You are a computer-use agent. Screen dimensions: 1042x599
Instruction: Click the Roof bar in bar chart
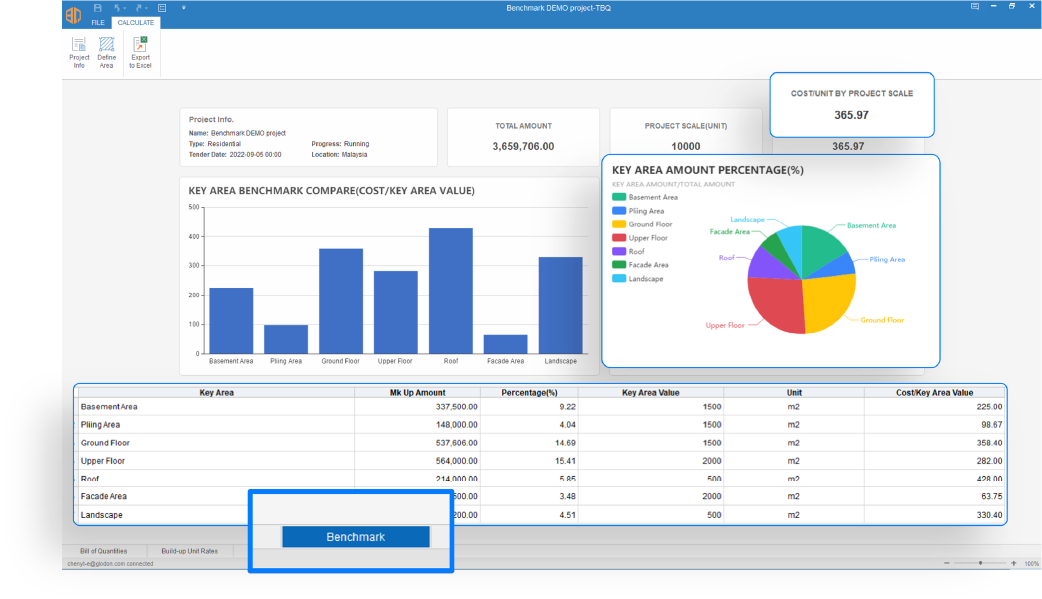pyautogui.click(x=450, y=290)
